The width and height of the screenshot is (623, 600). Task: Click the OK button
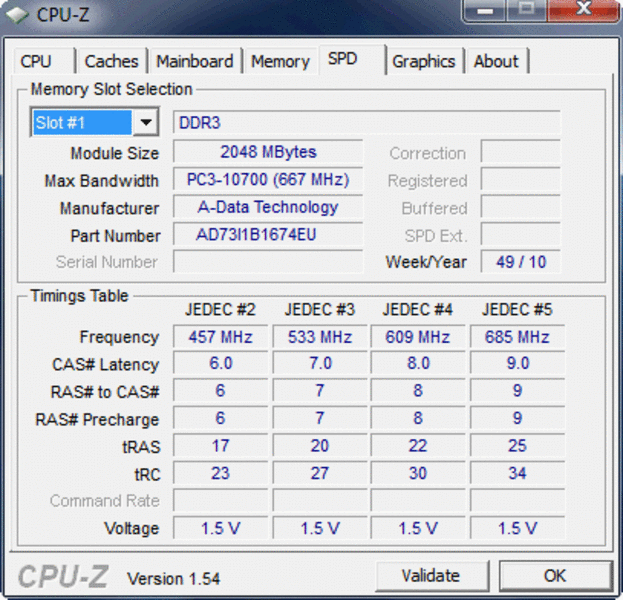555,576
